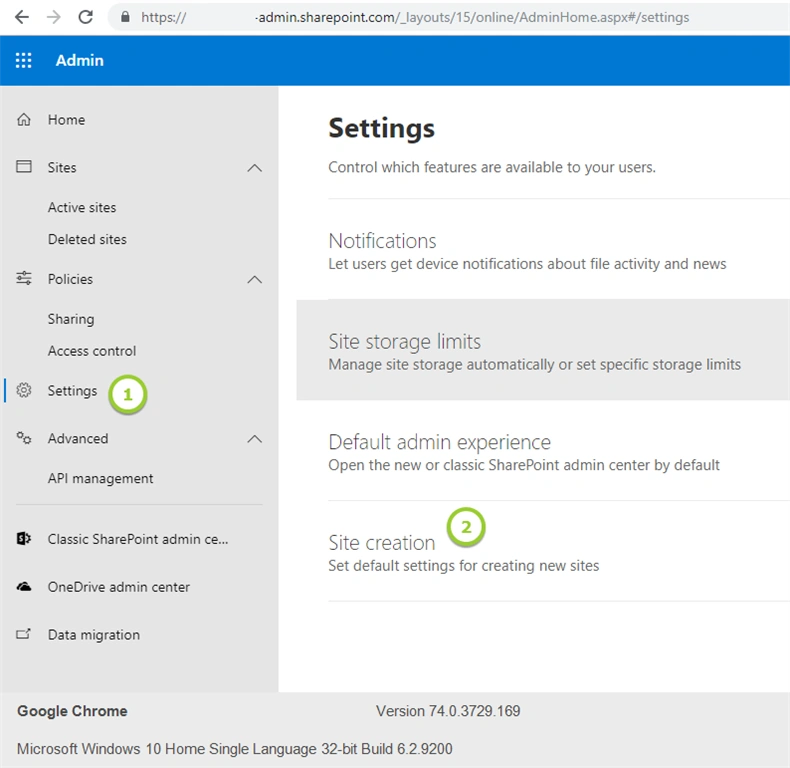Click the Policies sliders icon

pos(24,278)
